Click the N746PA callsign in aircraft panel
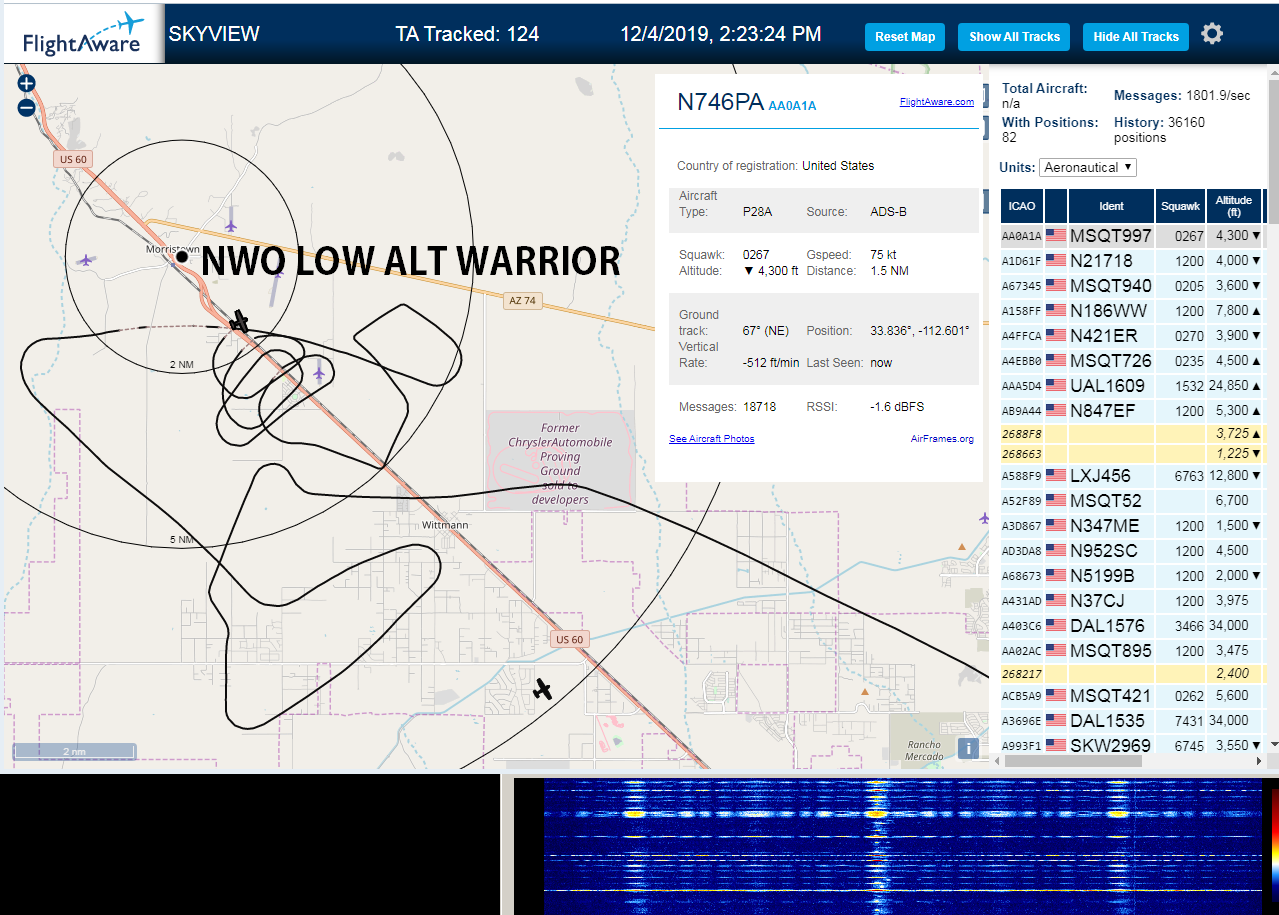This screenshot has width=1279, height=915. coord(720,103)
